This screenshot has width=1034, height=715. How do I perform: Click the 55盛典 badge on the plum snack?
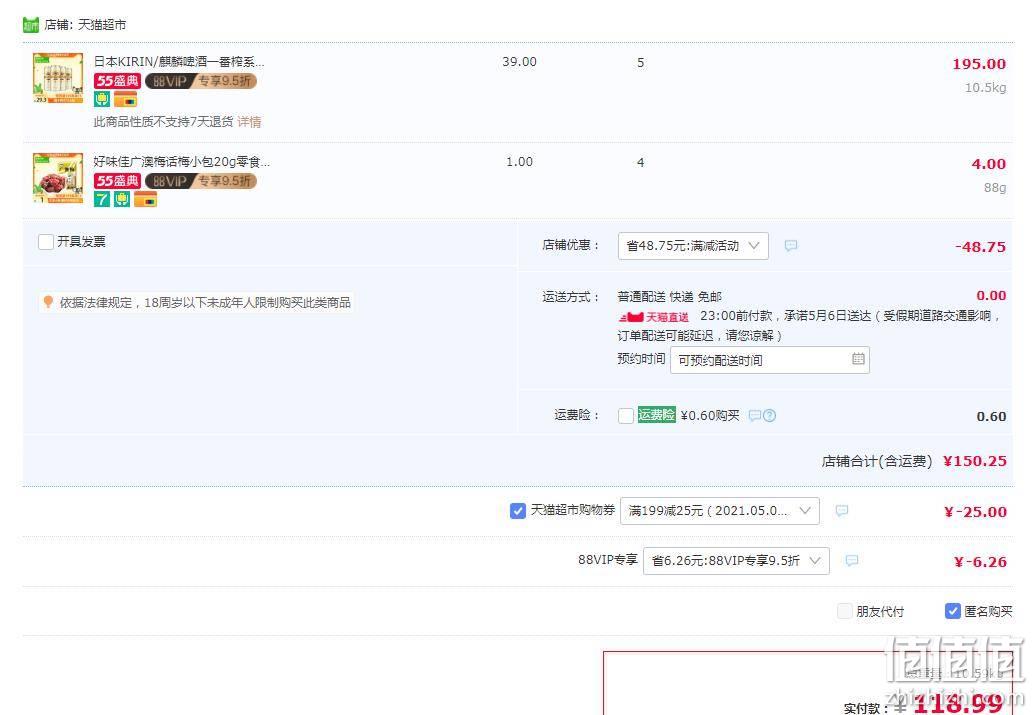coord(117,181)
